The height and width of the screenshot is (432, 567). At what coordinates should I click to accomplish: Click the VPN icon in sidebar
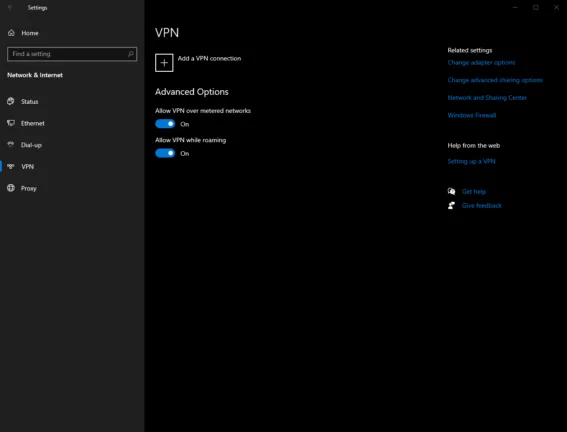coord(11,166)
